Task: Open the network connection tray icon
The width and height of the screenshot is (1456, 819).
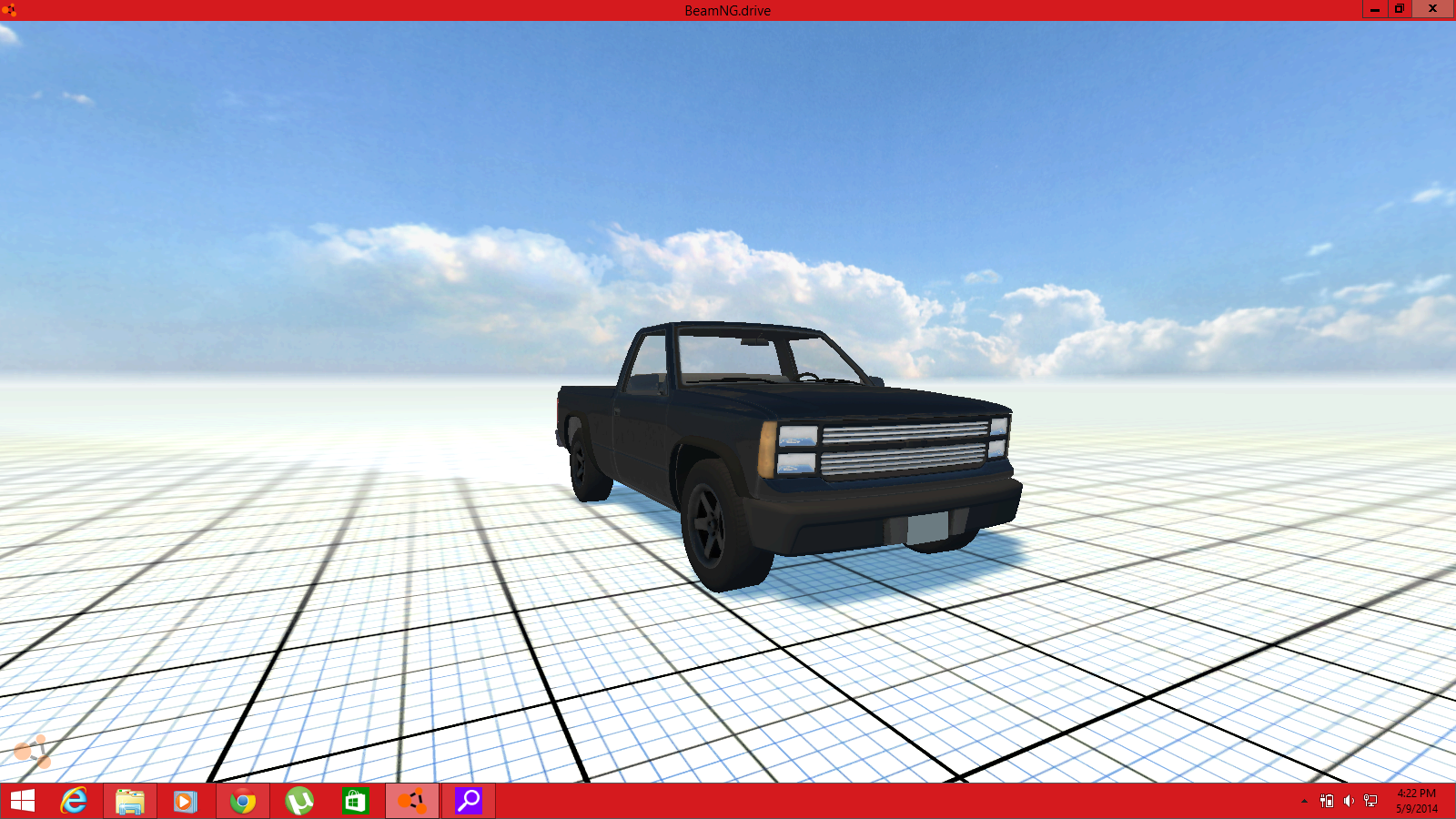Action: point(1370,801)
